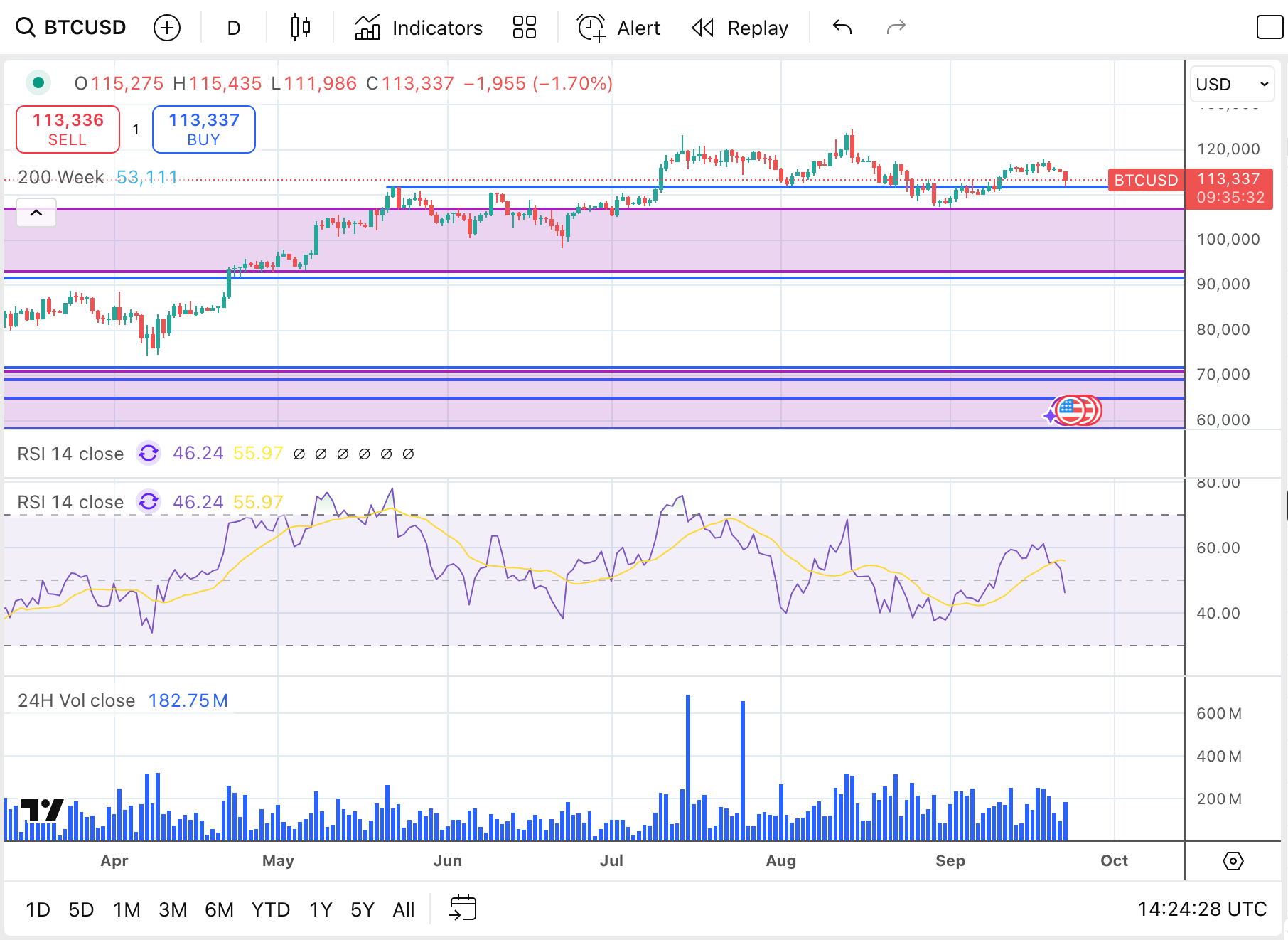Open the Indicators dialog
Viewport: 1288px width, 940px height.
point(419,28)
